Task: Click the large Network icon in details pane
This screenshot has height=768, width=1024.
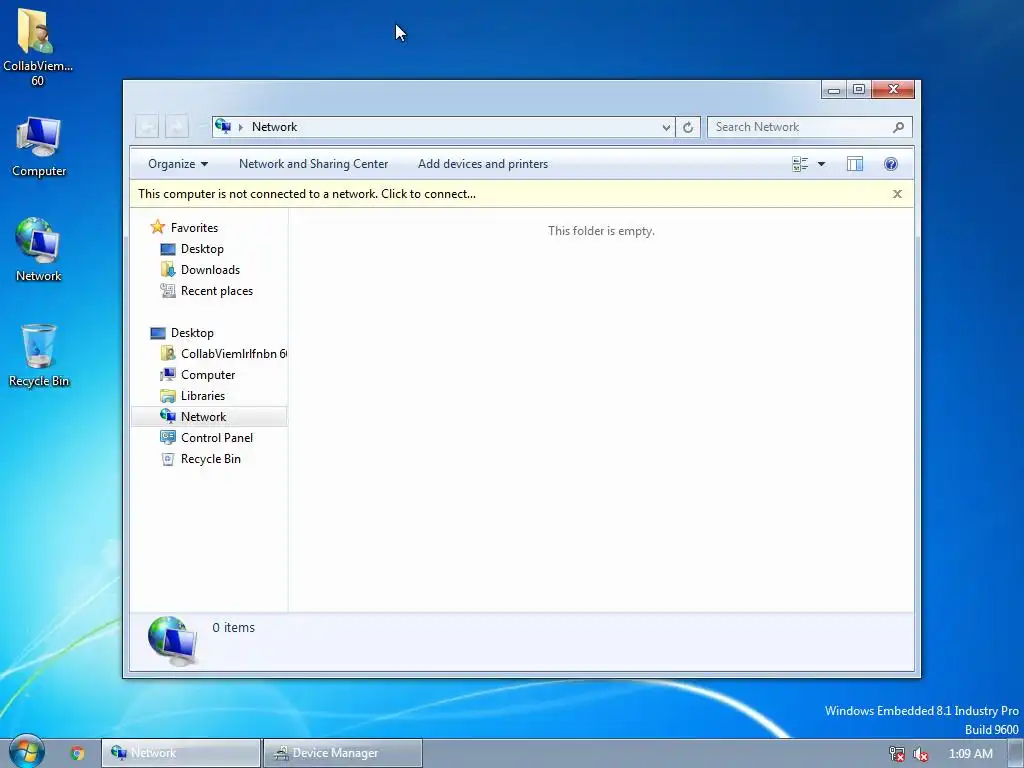Action: [172, 641]
